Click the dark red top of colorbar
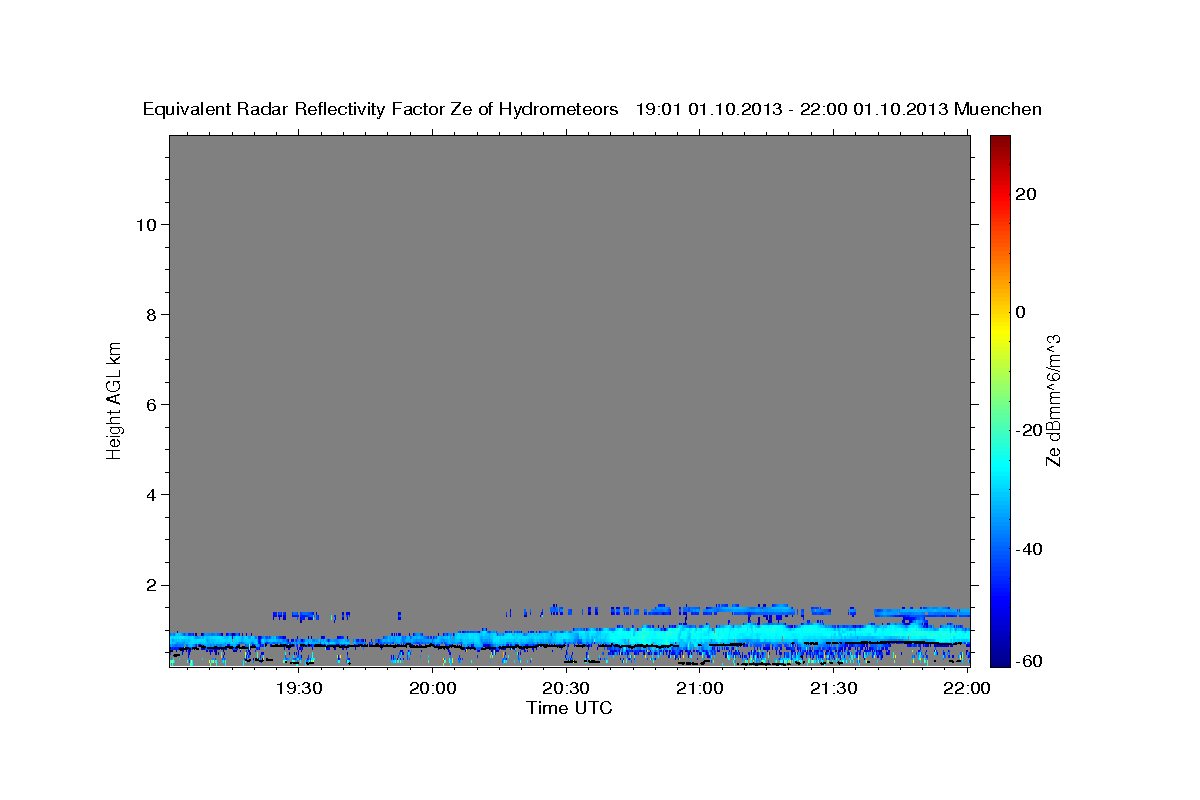The image size is (1200, 800). tap(1000, 144)
